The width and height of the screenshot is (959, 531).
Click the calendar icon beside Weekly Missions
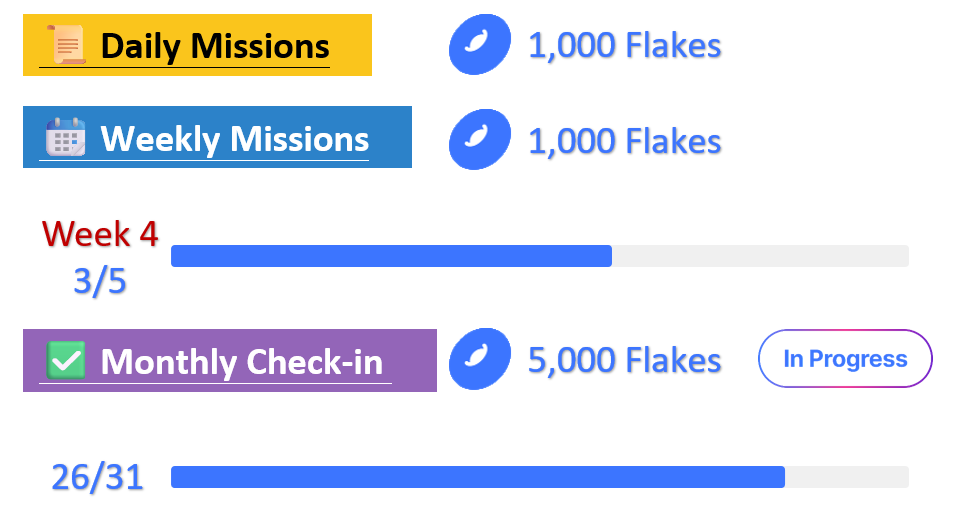(x=66, y=137)
